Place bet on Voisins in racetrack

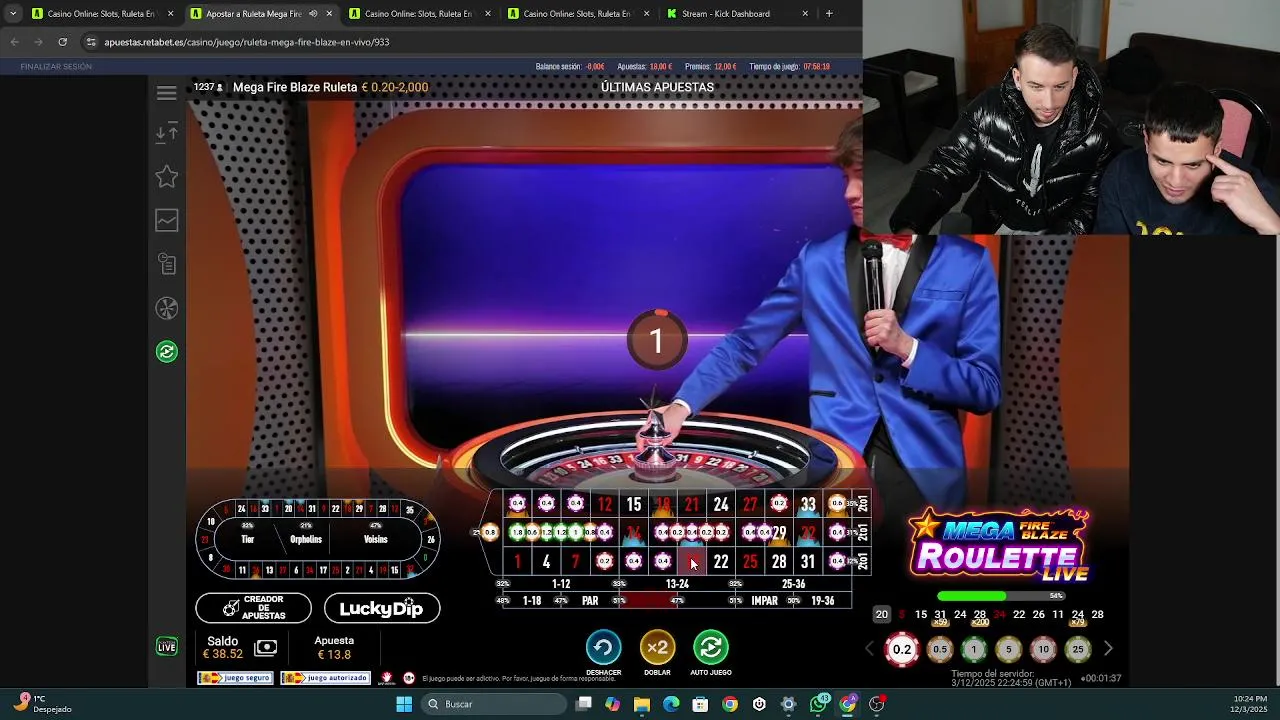(x=376, y=539)
